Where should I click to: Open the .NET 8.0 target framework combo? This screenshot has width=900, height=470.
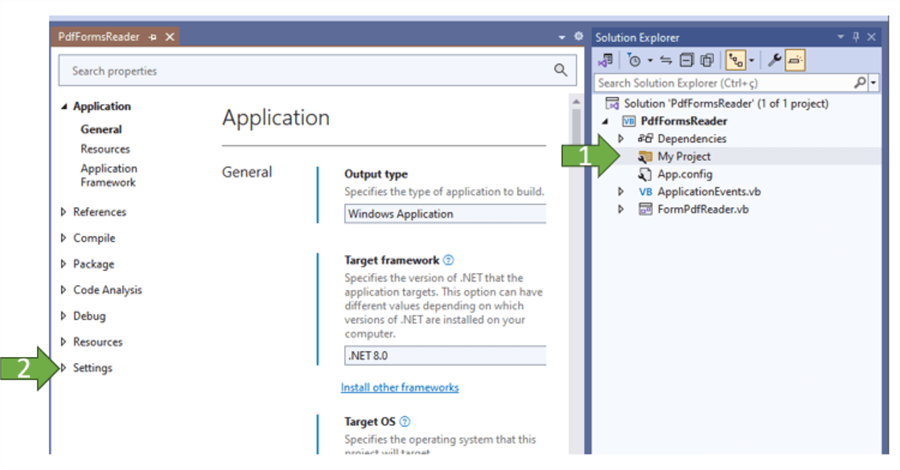(445, 355)
